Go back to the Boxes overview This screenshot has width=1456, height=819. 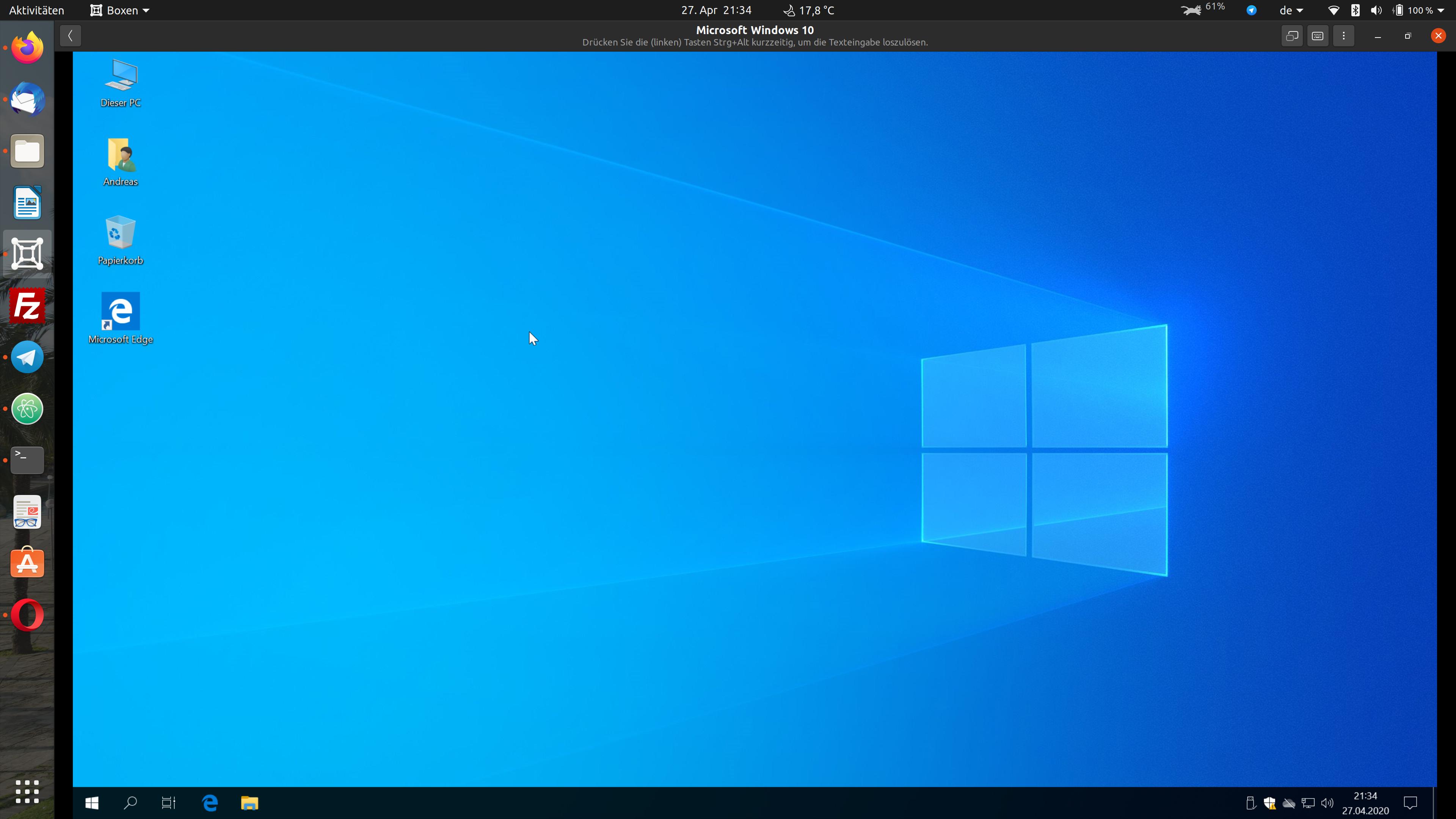tap(71, 36)
